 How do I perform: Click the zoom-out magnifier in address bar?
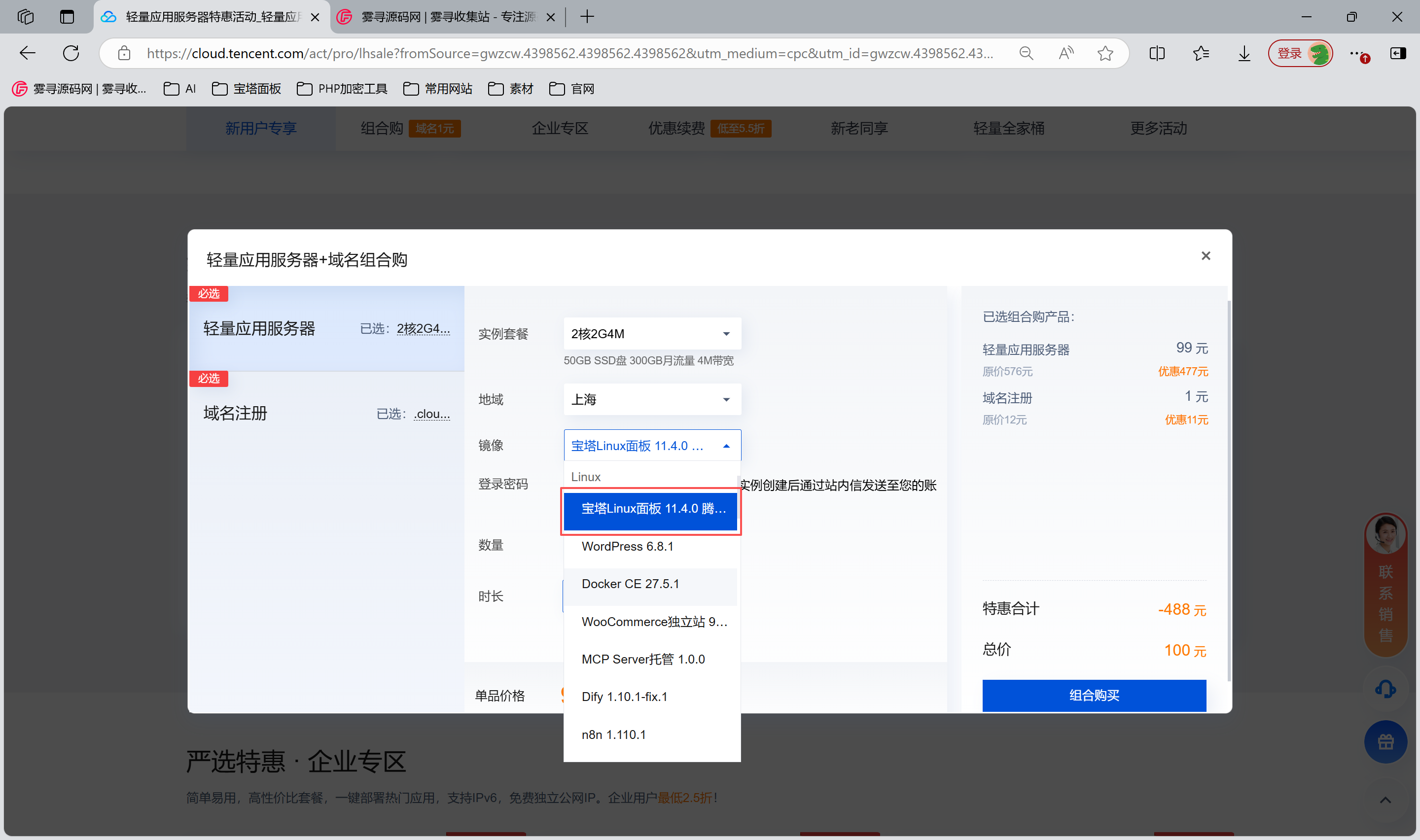tap(1026, 53)
